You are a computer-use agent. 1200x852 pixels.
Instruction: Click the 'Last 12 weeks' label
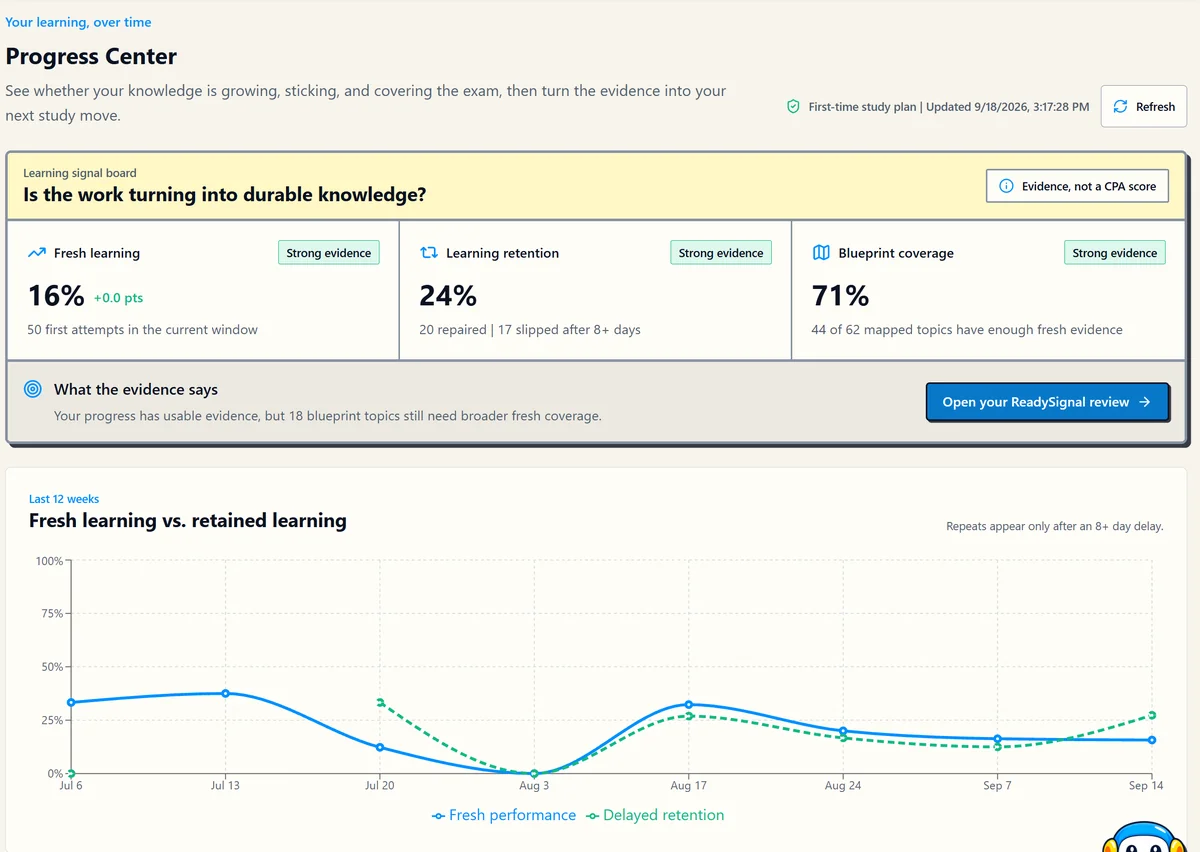coord(64,499)
